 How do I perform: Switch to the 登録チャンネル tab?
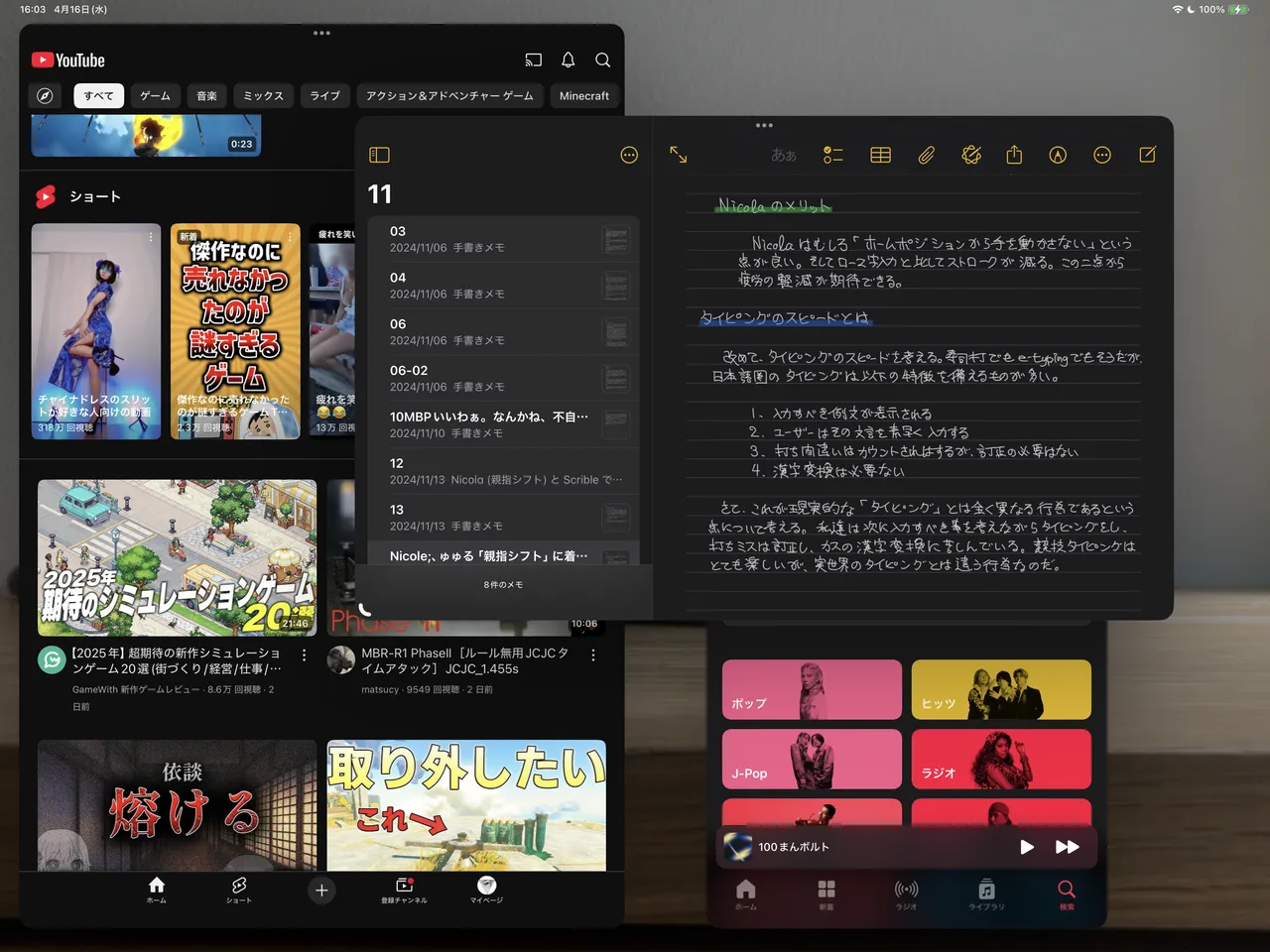404,890
